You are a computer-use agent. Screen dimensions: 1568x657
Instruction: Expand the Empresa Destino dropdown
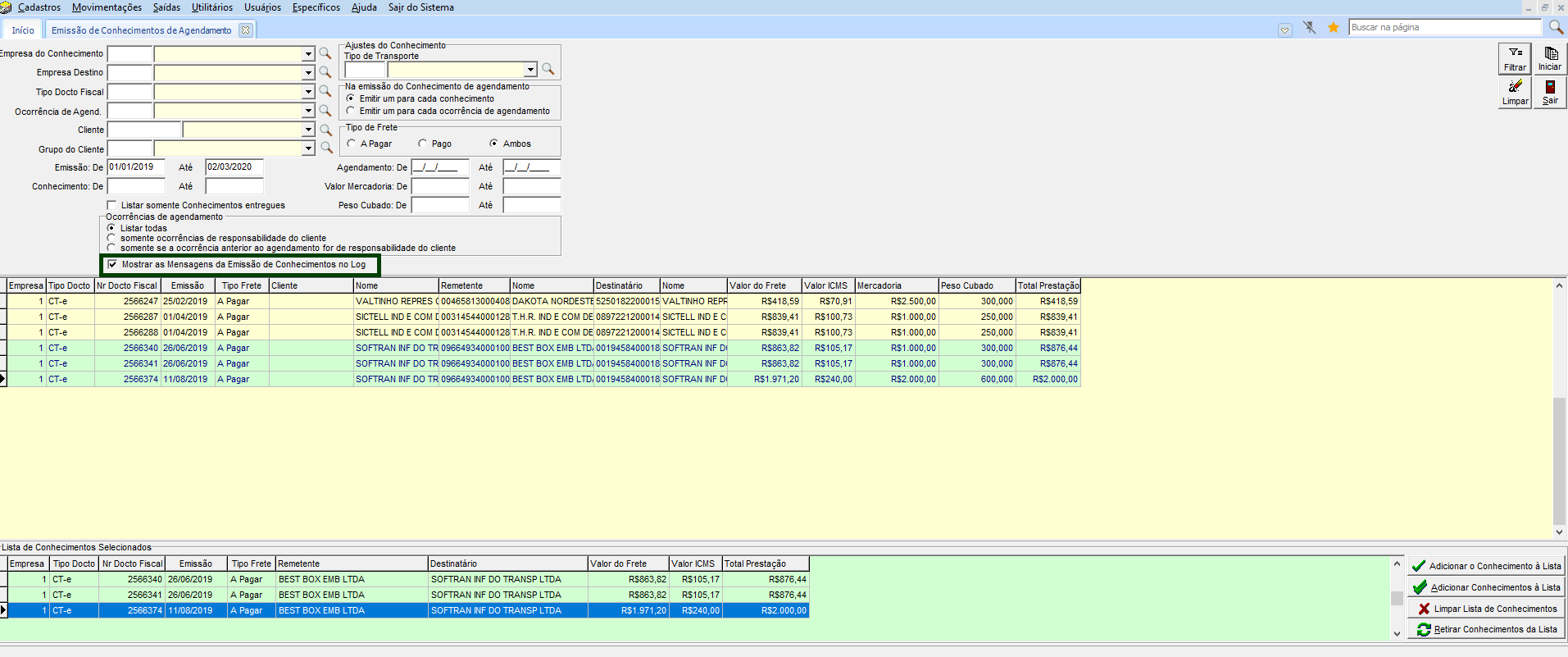click(x=308, y=72)
